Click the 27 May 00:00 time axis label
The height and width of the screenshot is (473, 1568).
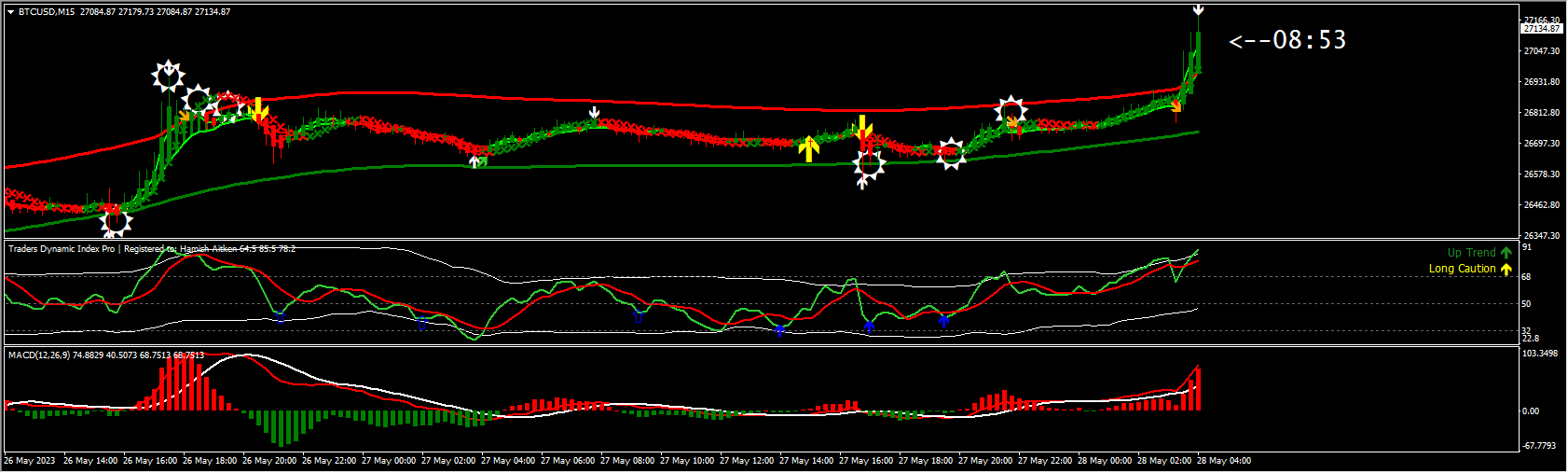click(x=389, y=461)
